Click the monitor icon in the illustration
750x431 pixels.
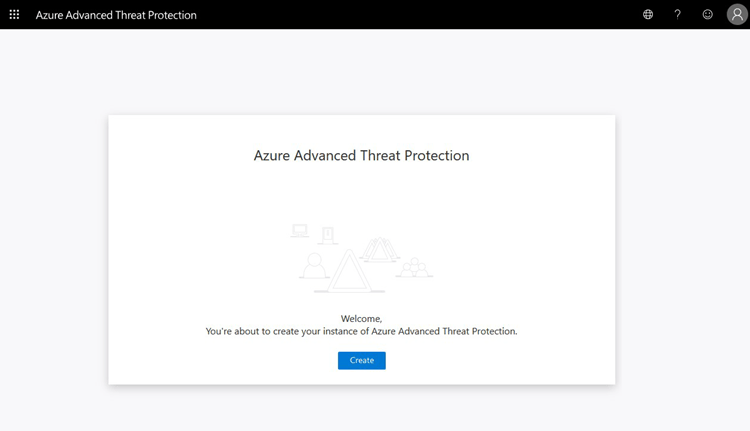pos(299,231)
